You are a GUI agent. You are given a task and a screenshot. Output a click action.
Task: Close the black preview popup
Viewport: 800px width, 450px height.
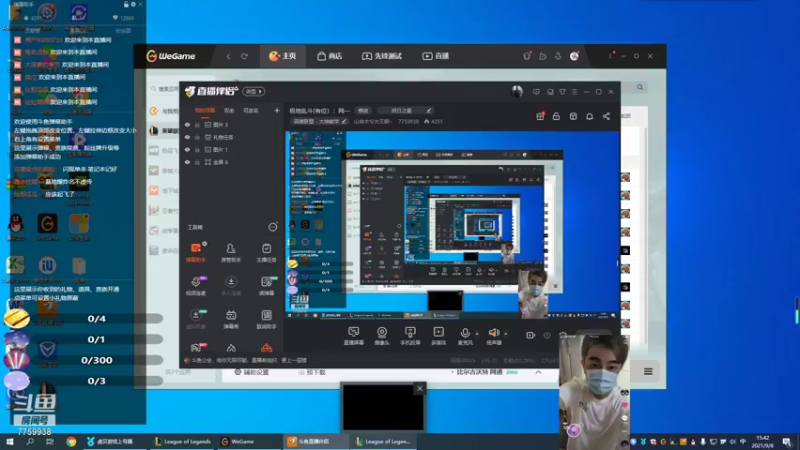pyautogui.click(x=420, y=388)
